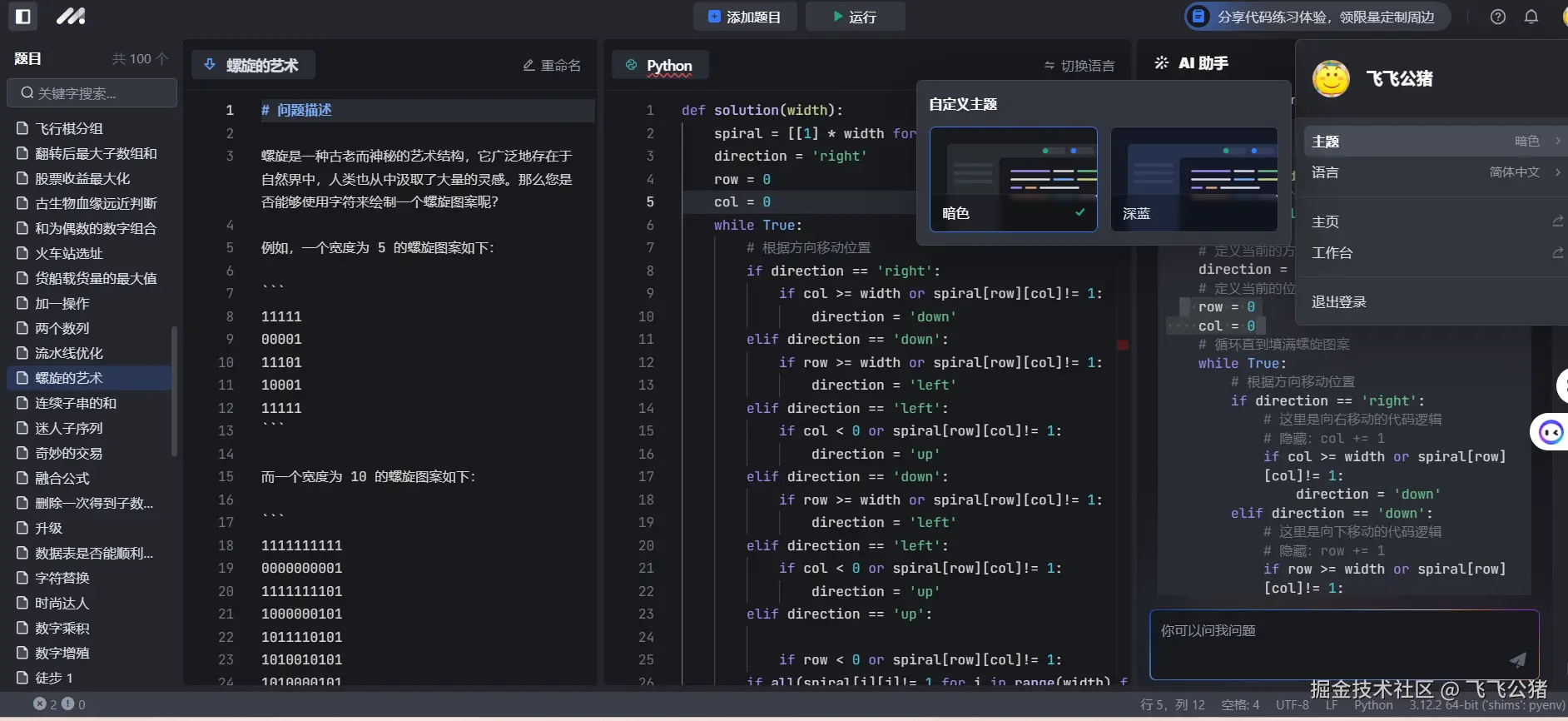Screen dimensions: 1568x721
Task: Click the MarsCode logo in the top bar
Action: (x=71, y=16)
